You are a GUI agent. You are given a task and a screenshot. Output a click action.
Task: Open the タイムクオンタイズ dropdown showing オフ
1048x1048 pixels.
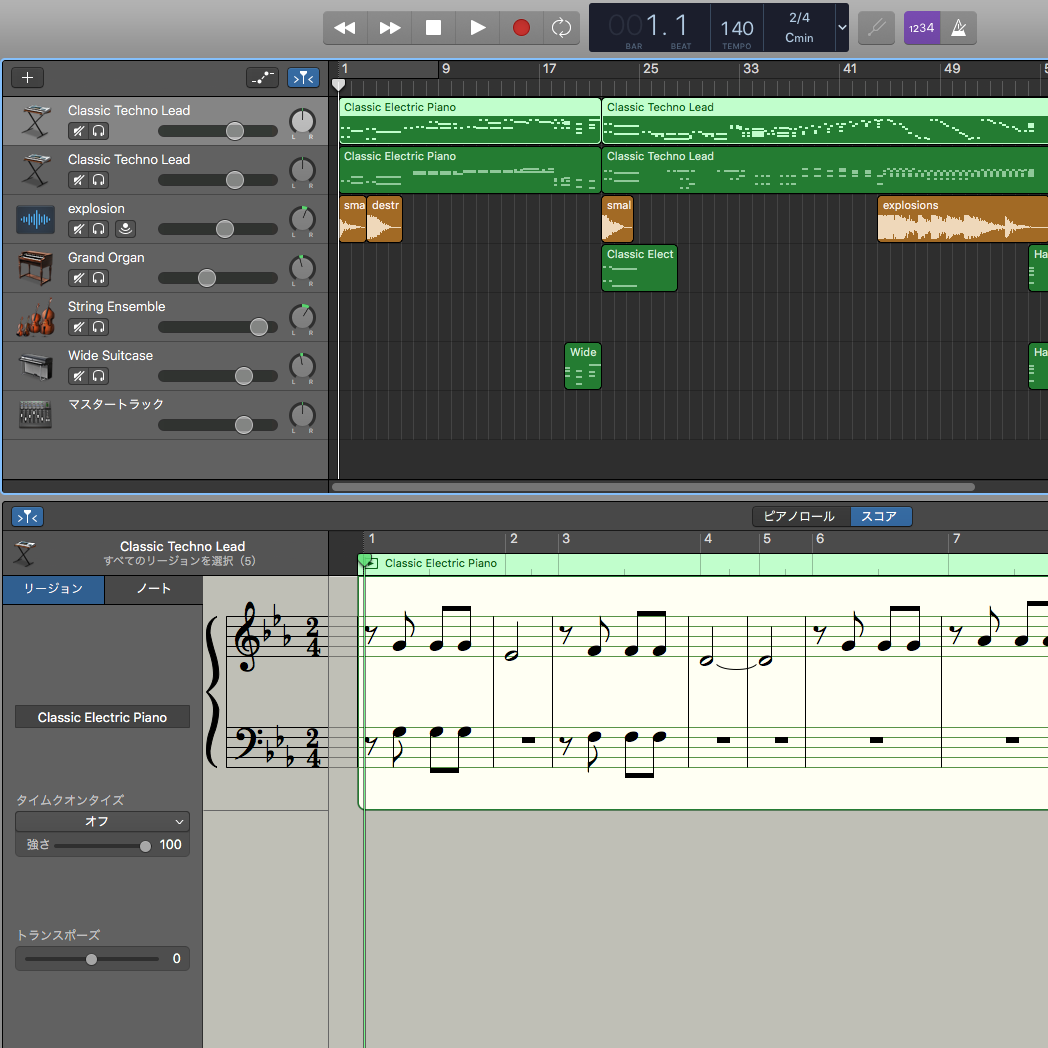pyautogui.click(x=102, y=821)
